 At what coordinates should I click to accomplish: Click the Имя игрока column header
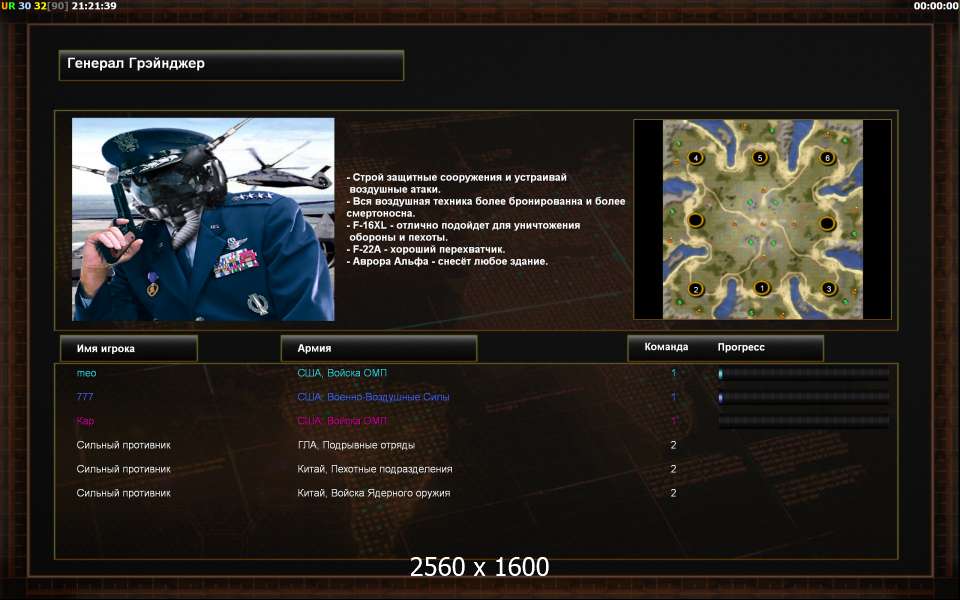[129, 348]
